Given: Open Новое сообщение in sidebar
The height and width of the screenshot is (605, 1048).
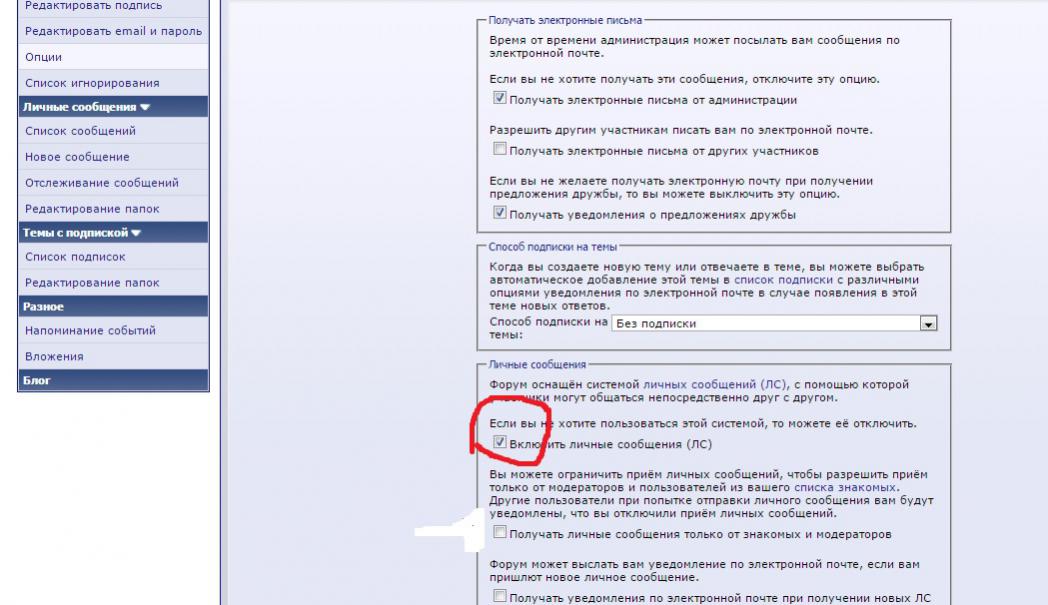Looking at the screenshot, I should pos(77,157).
